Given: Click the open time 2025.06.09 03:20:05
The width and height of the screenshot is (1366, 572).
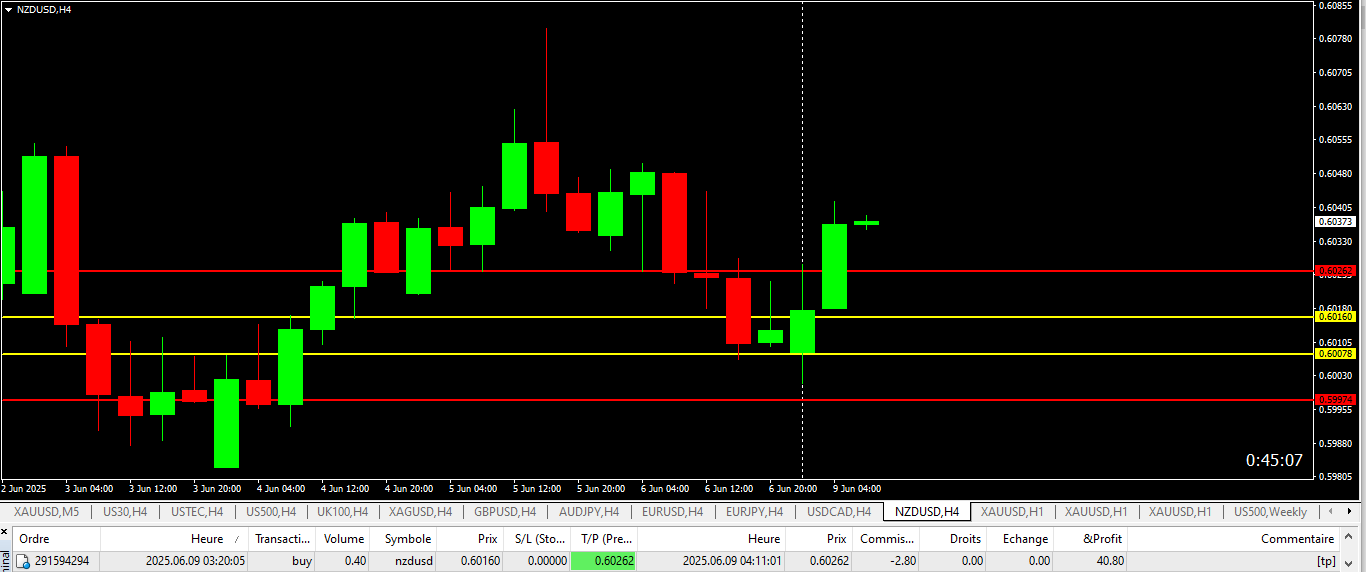Looking at the screenshot, I should [195, 561].
